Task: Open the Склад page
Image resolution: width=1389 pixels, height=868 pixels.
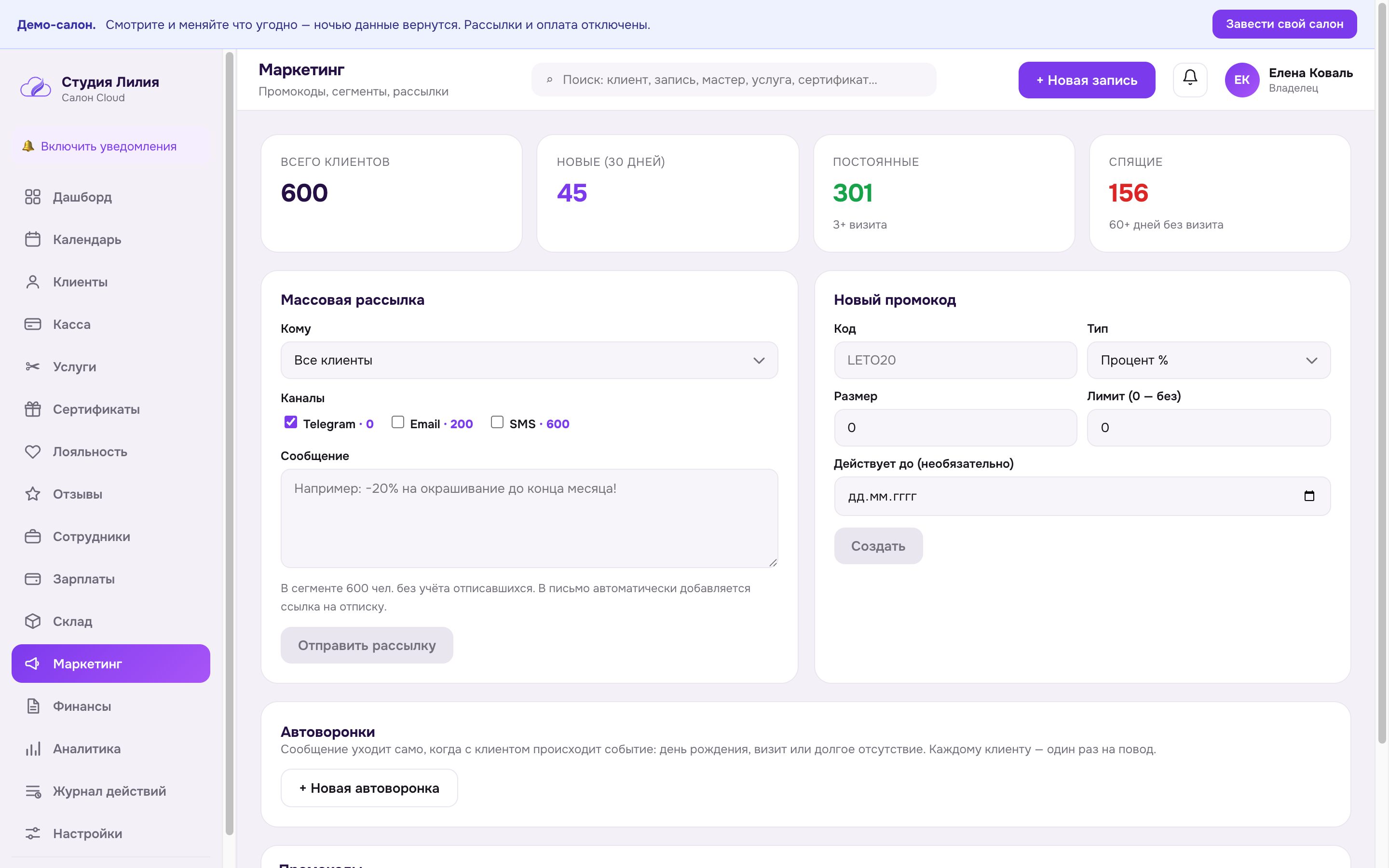Action: [x=111, y=621]
